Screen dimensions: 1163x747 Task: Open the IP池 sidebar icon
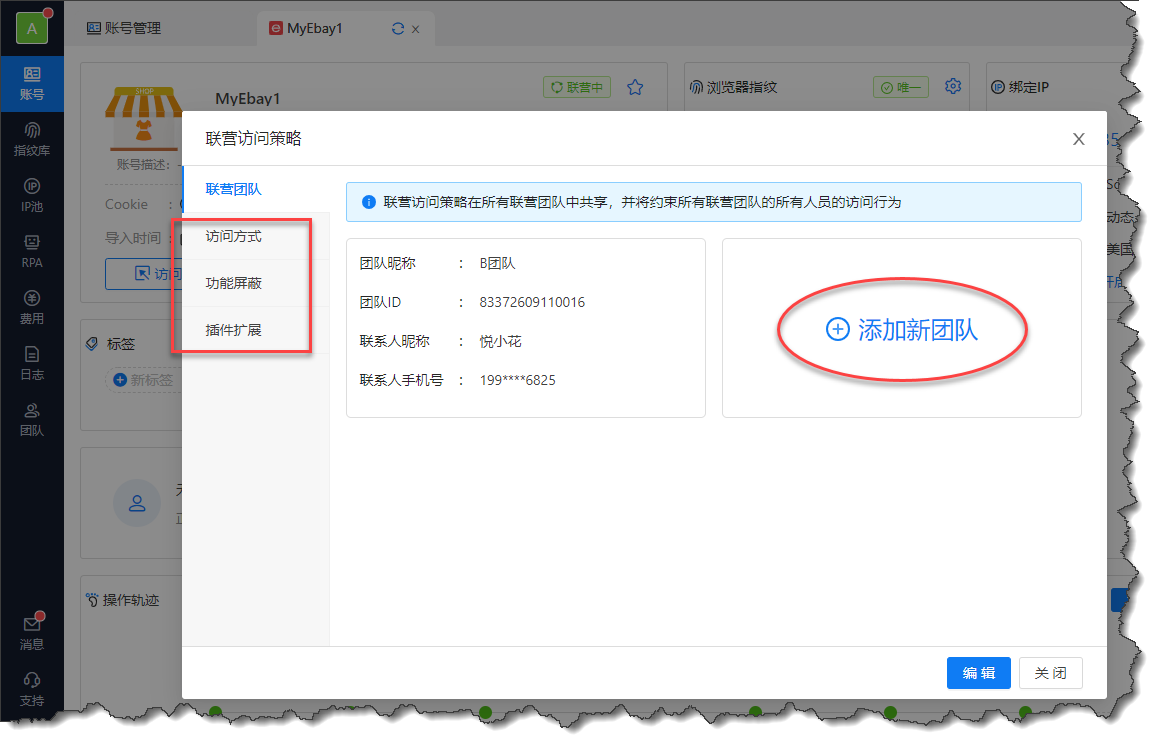pyautogui.click(x=32, y=196)
